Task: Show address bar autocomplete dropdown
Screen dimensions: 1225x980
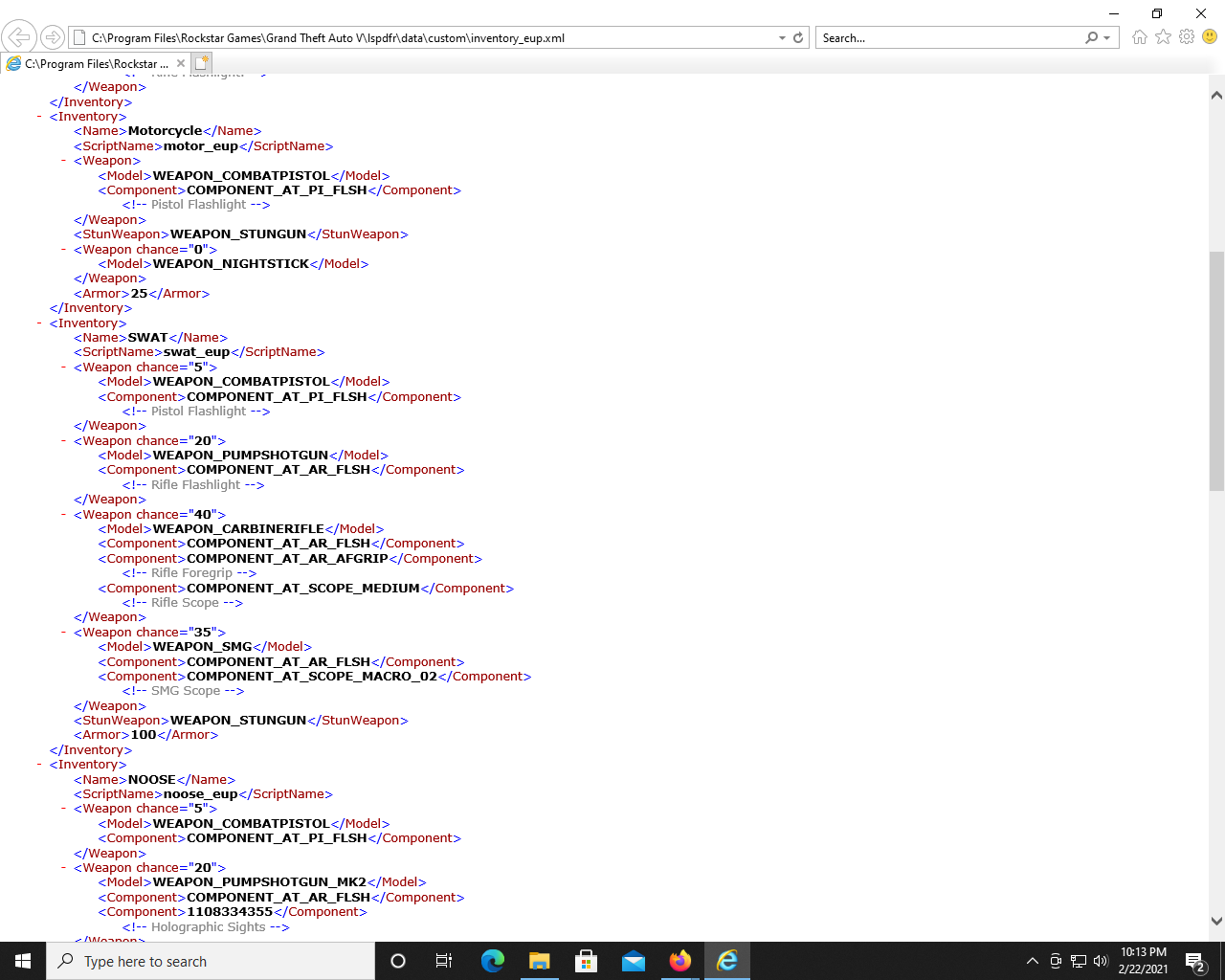Action: click(782, 37)
